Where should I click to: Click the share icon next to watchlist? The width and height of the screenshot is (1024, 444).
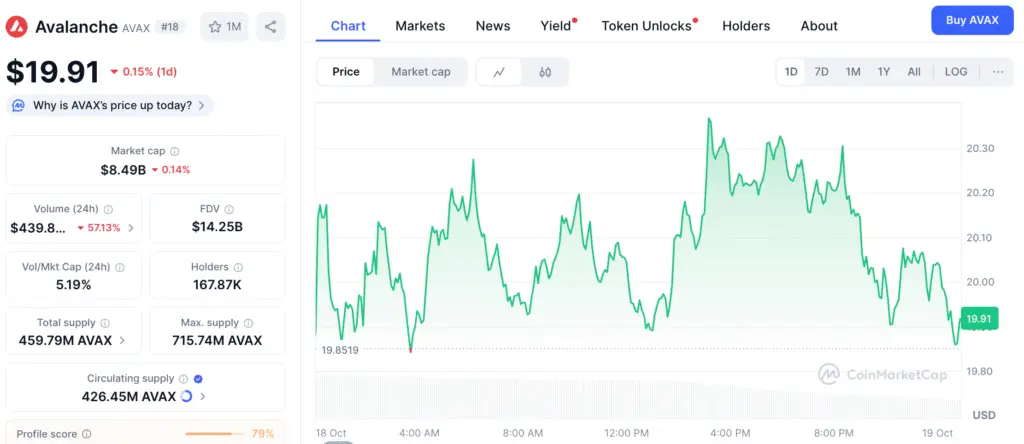coord(270,27)
